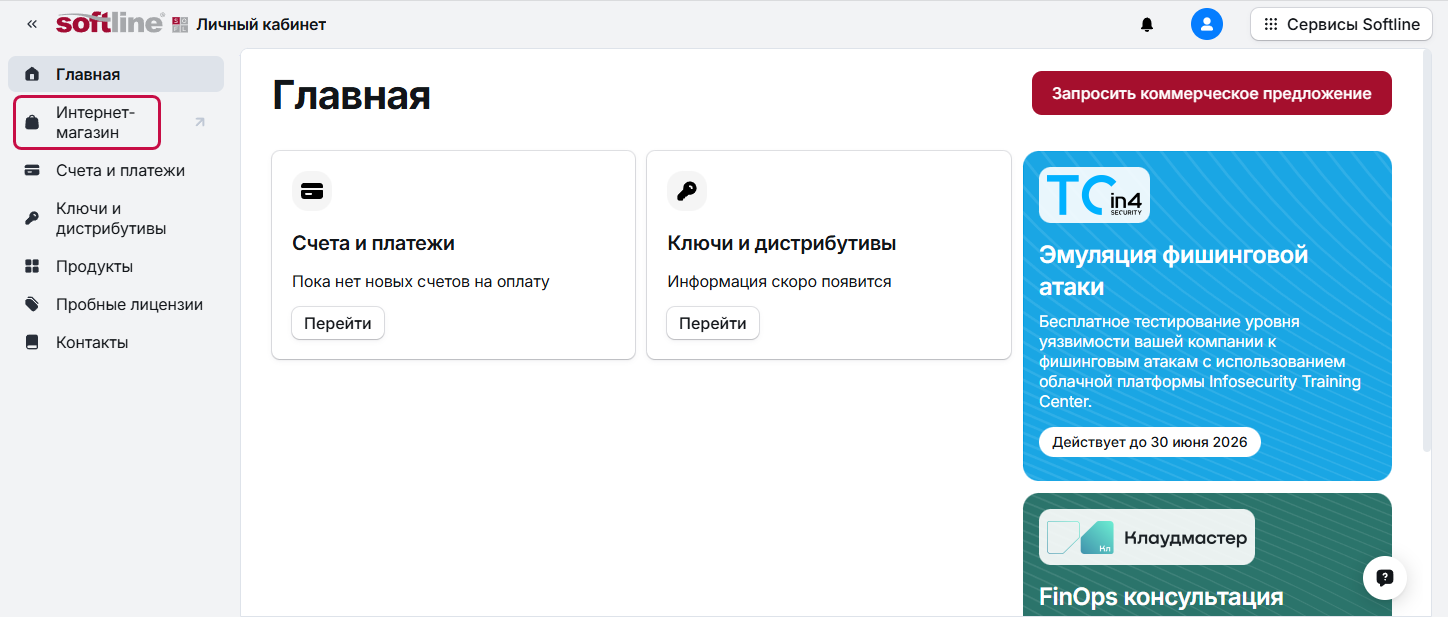
Task: Click the card icon on Счета и платежи tile
Action: tap(312, 191)
